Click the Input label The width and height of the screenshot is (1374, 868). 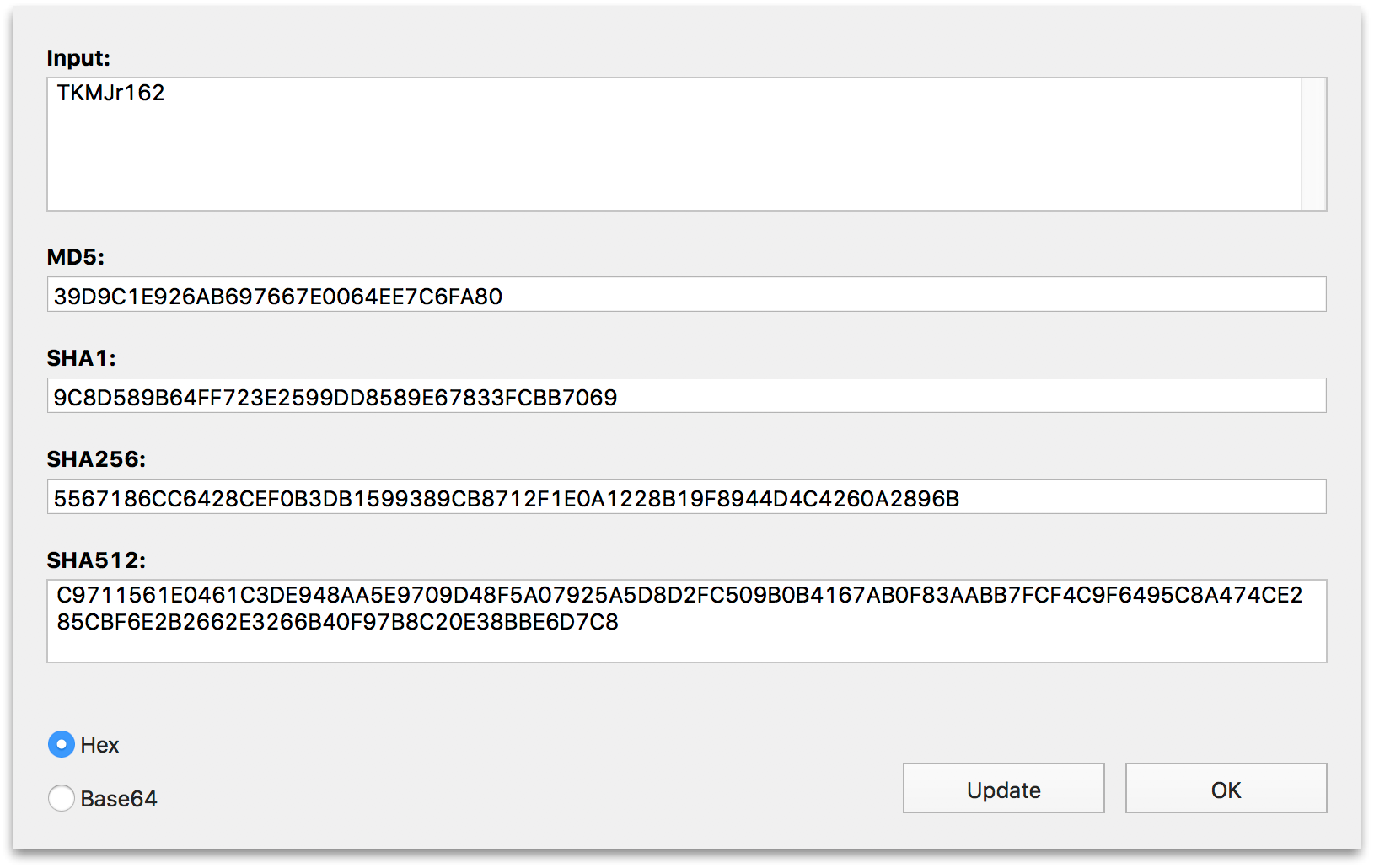point(79,57)
